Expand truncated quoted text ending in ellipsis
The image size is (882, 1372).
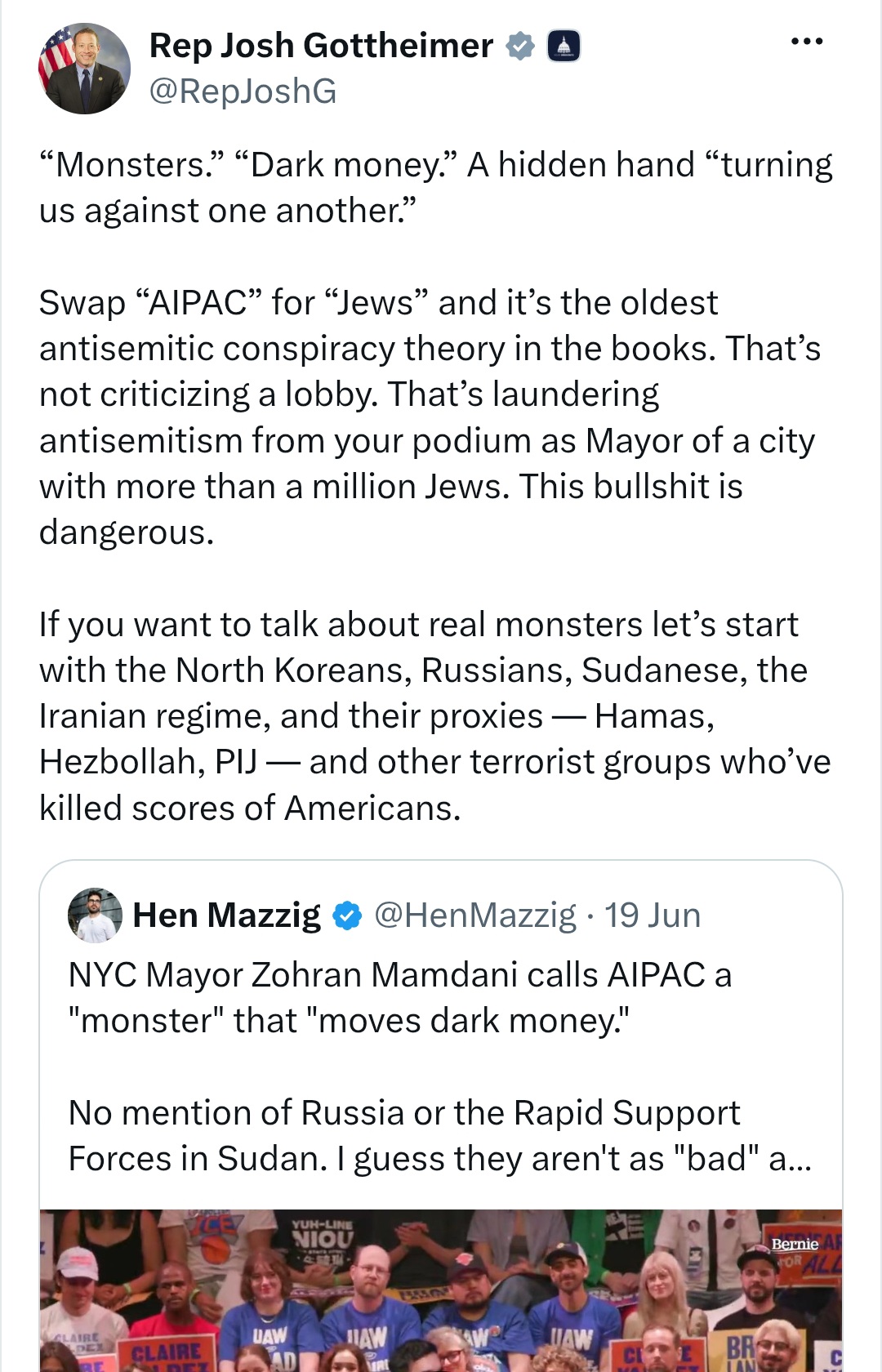pos(791,1159)
